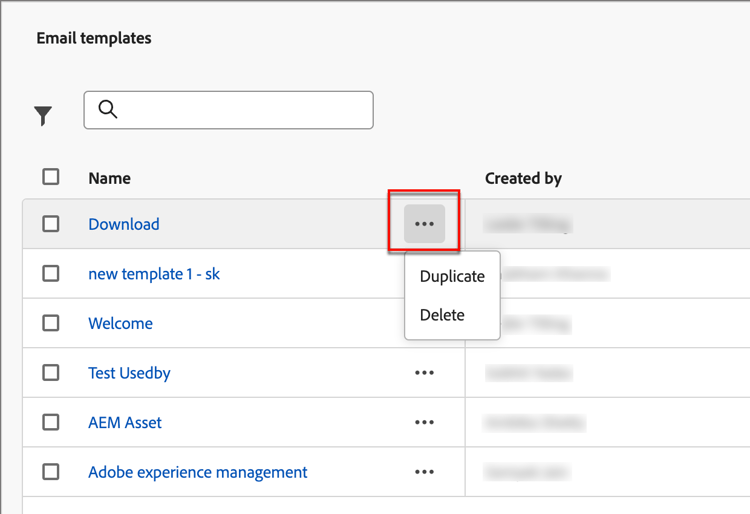Check the AEM Asset row checkbox
This screenshot has width=750, height=514.
(x=51, y=422)
